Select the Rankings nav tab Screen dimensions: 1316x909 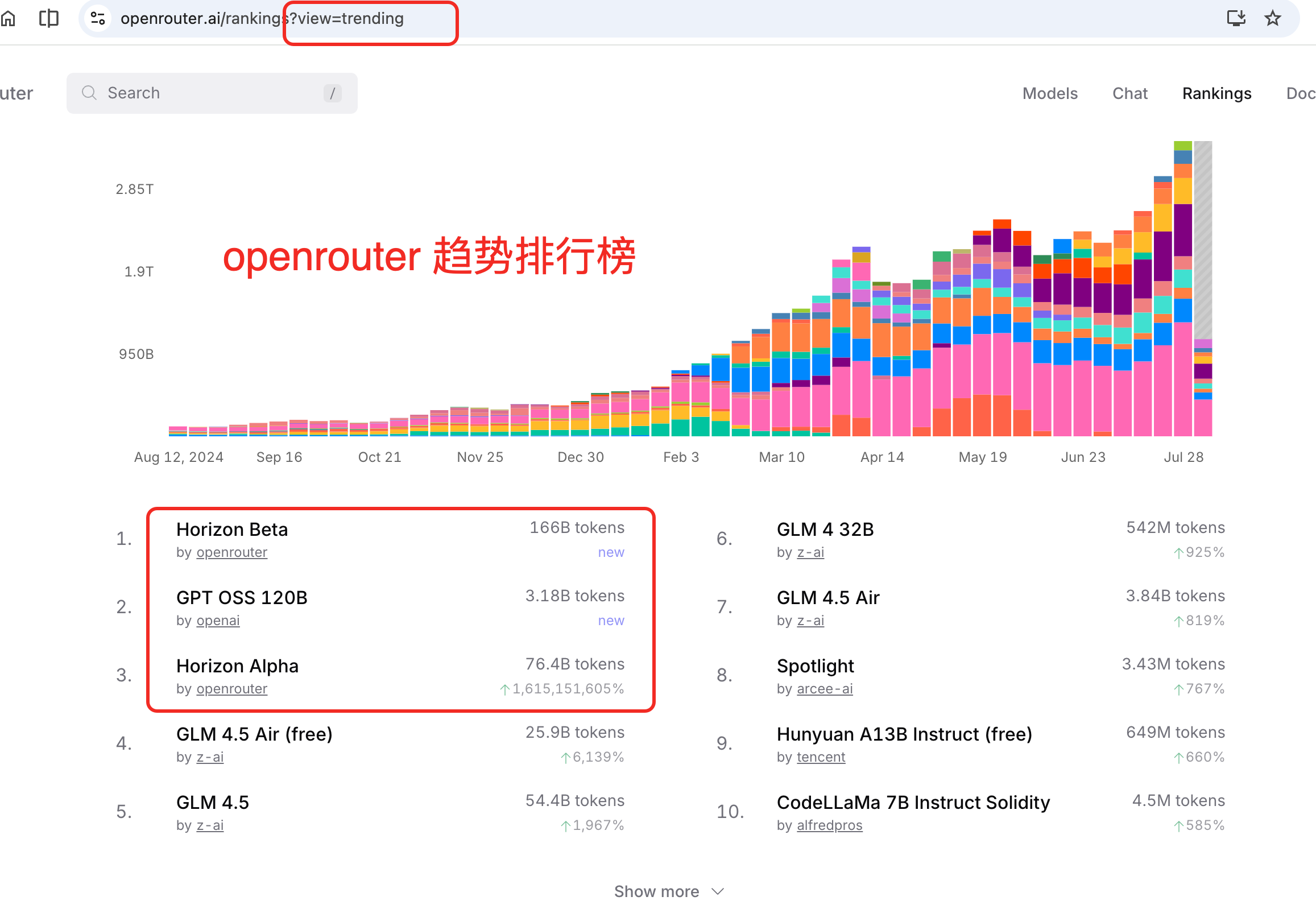tap(1217, 93)
